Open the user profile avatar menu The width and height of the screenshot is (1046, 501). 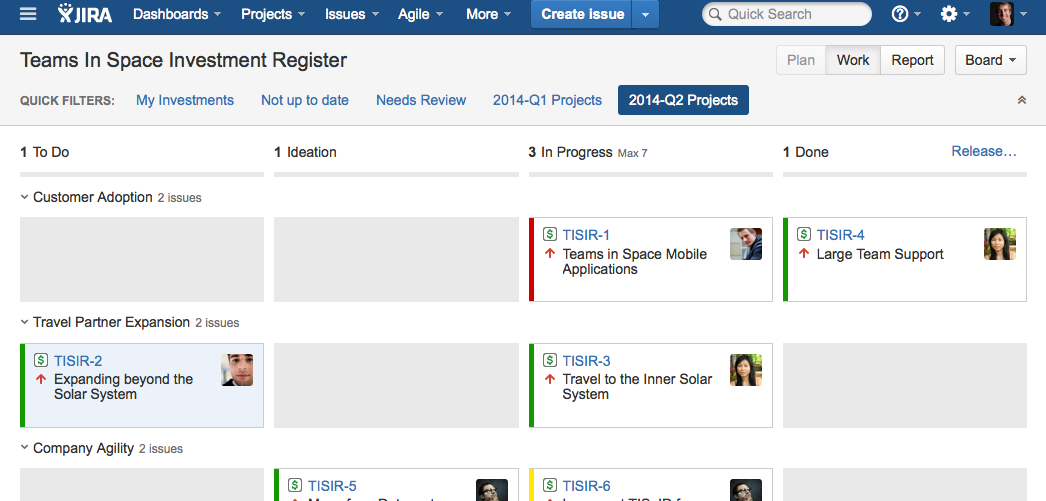pos(1007,14)
